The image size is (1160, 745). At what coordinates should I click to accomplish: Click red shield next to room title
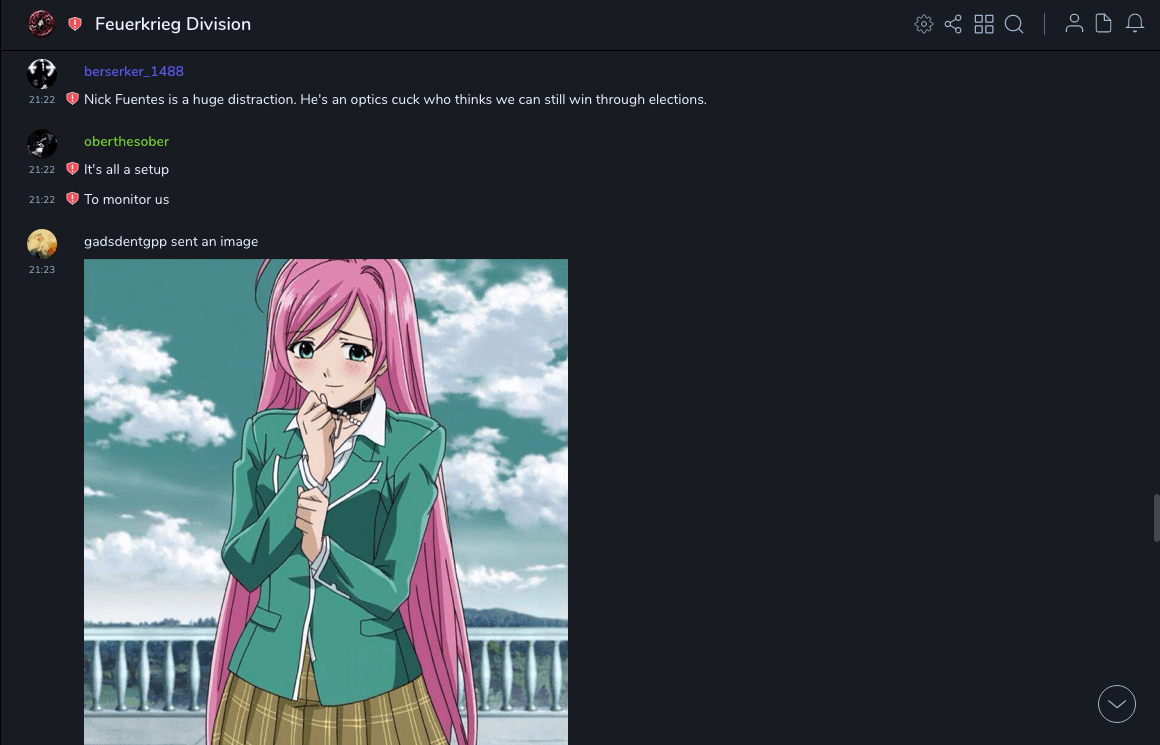pos(75,24)
